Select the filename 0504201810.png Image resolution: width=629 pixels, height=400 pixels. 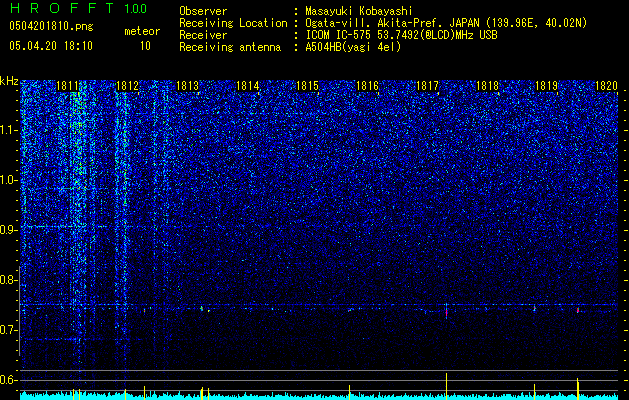click(x=51, y=26)
